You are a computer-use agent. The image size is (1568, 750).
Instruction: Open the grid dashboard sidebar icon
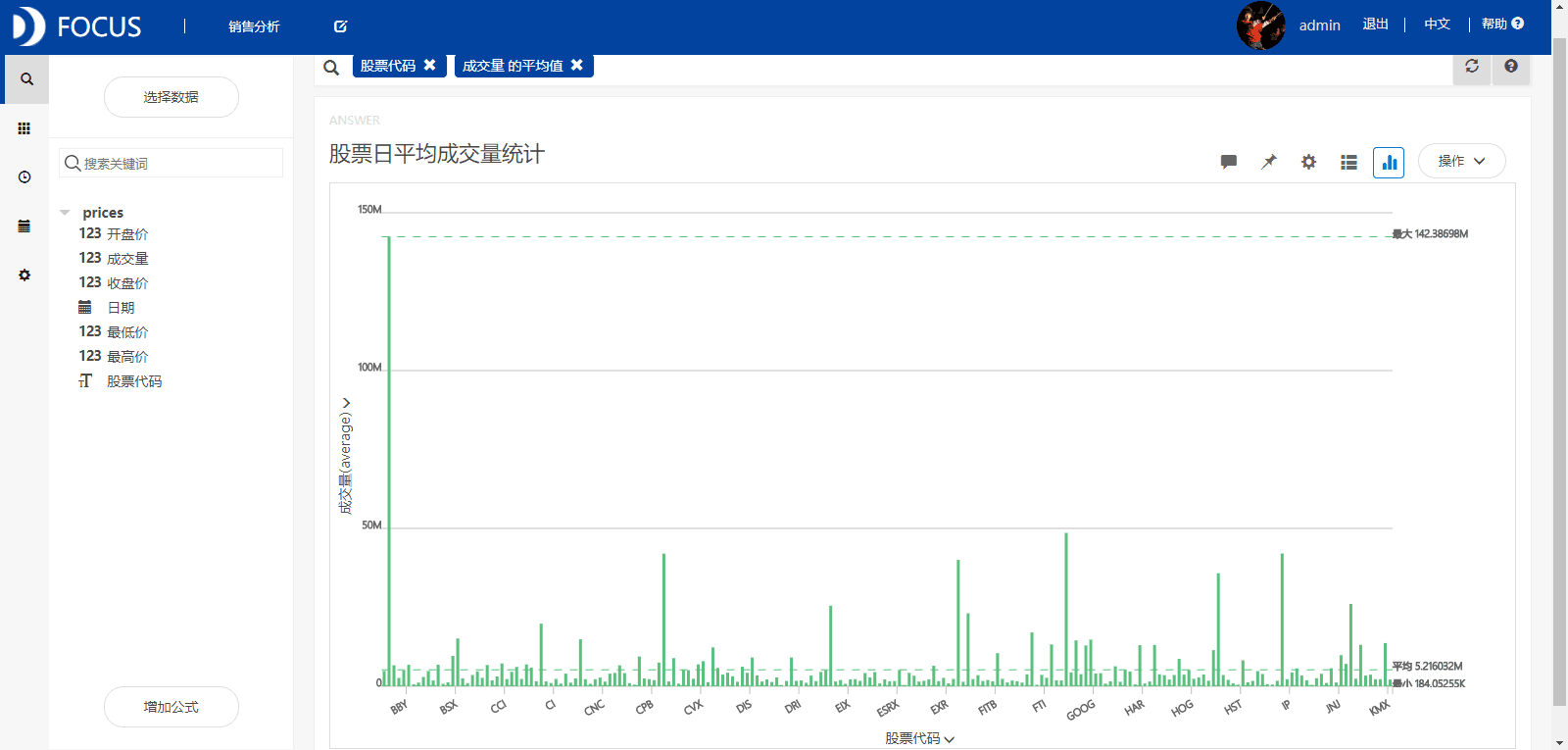24,128
